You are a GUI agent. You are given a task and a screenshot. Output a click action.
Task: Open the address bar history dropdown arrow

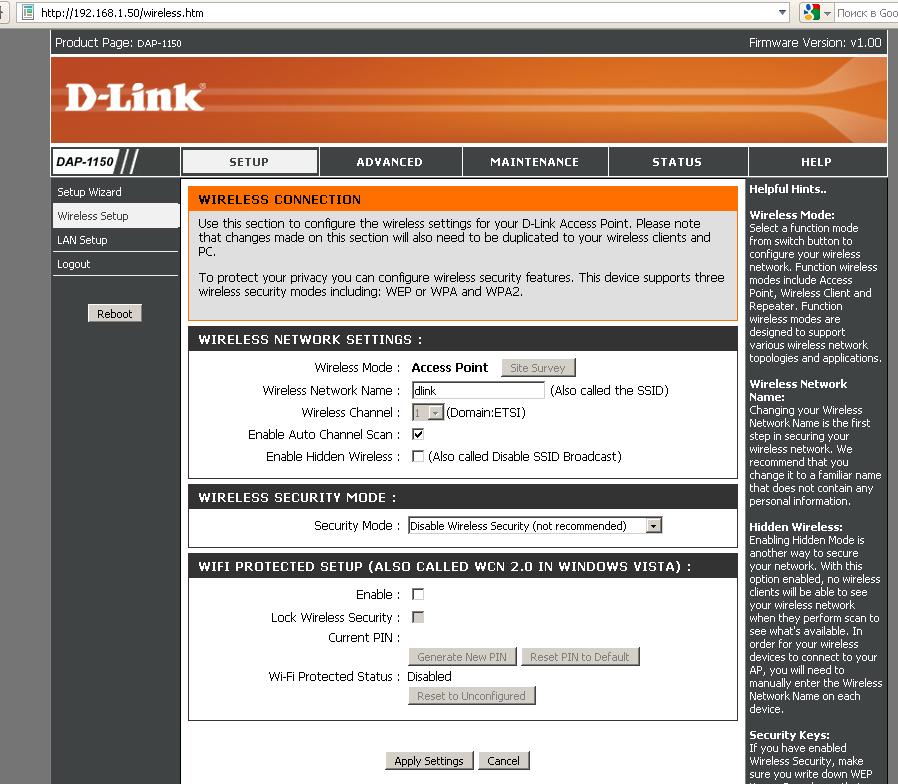pyautogui.click(x=782, y=12)
